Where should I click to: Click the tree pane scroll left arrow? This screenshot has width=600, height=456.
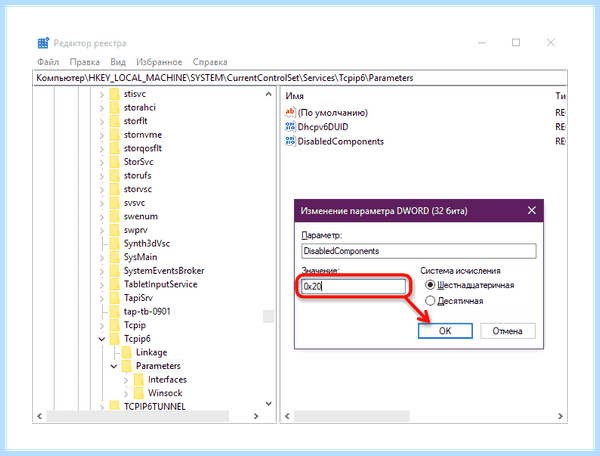click(39, 416)
